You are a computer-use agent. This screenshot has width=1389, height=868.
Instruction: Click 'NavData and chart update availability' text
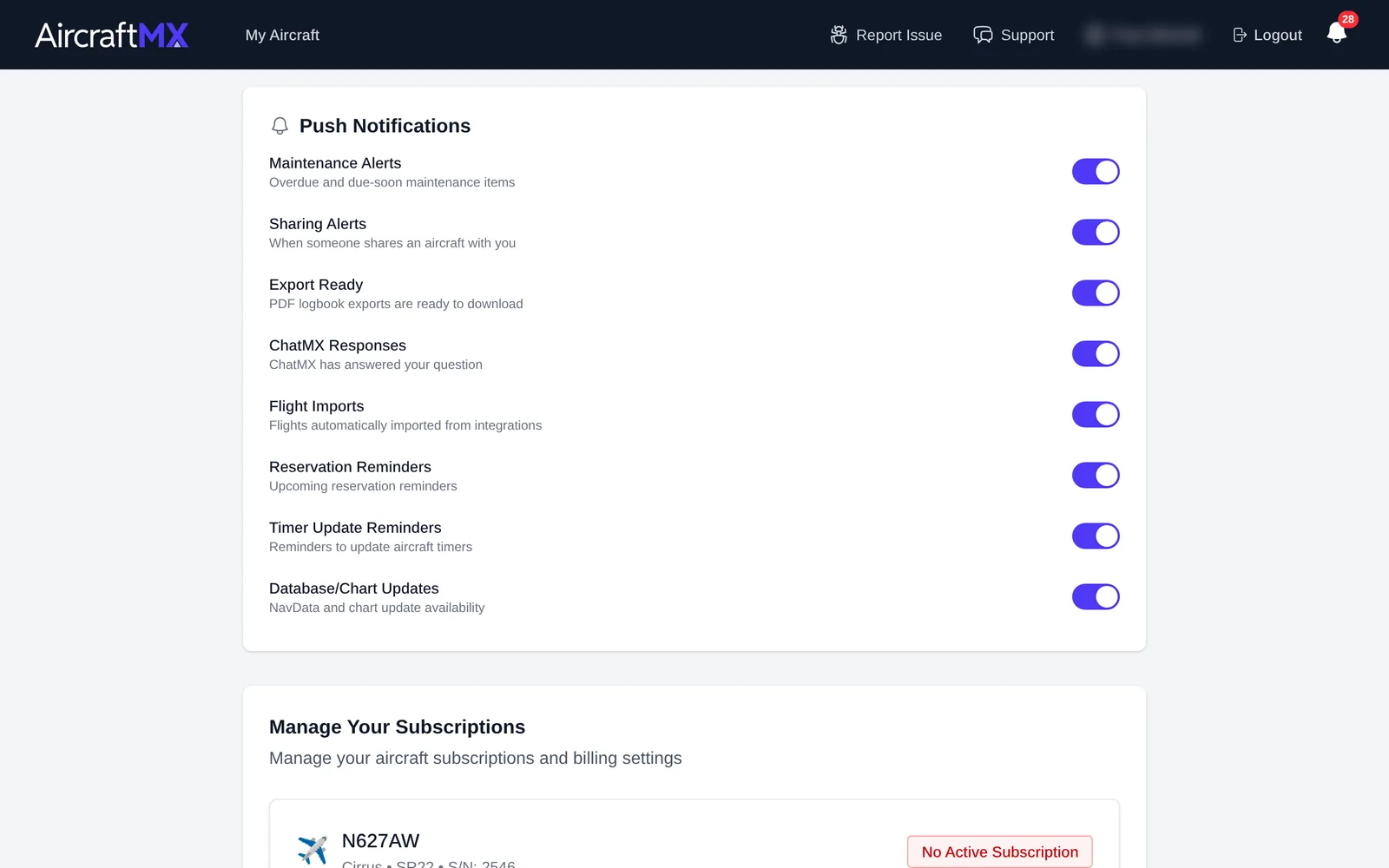click(x=377, y=608)
